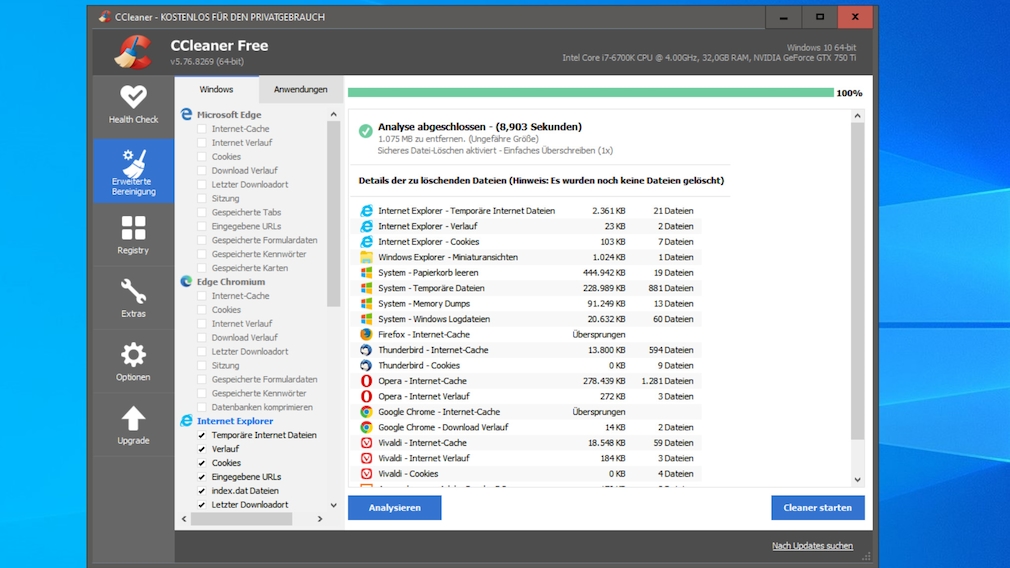The height and width of the screenshot is (568, 1010).
Task: Click the 881 Dateien count
Action: tap(671, 288)
